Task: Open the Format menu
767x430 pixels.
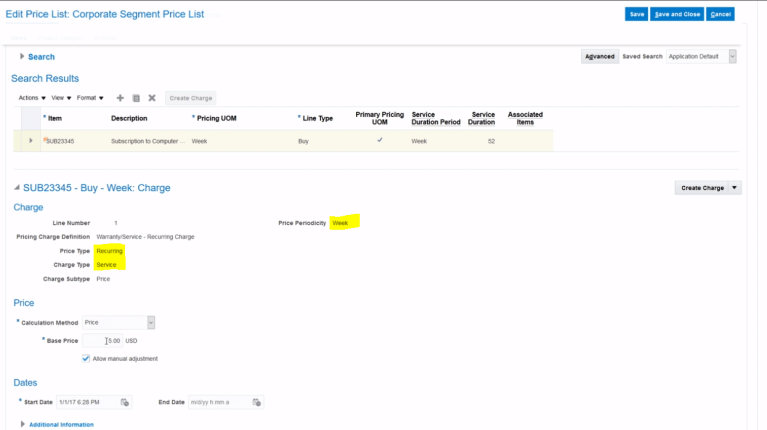Action: pyautogui.click(x=91, y=98)
